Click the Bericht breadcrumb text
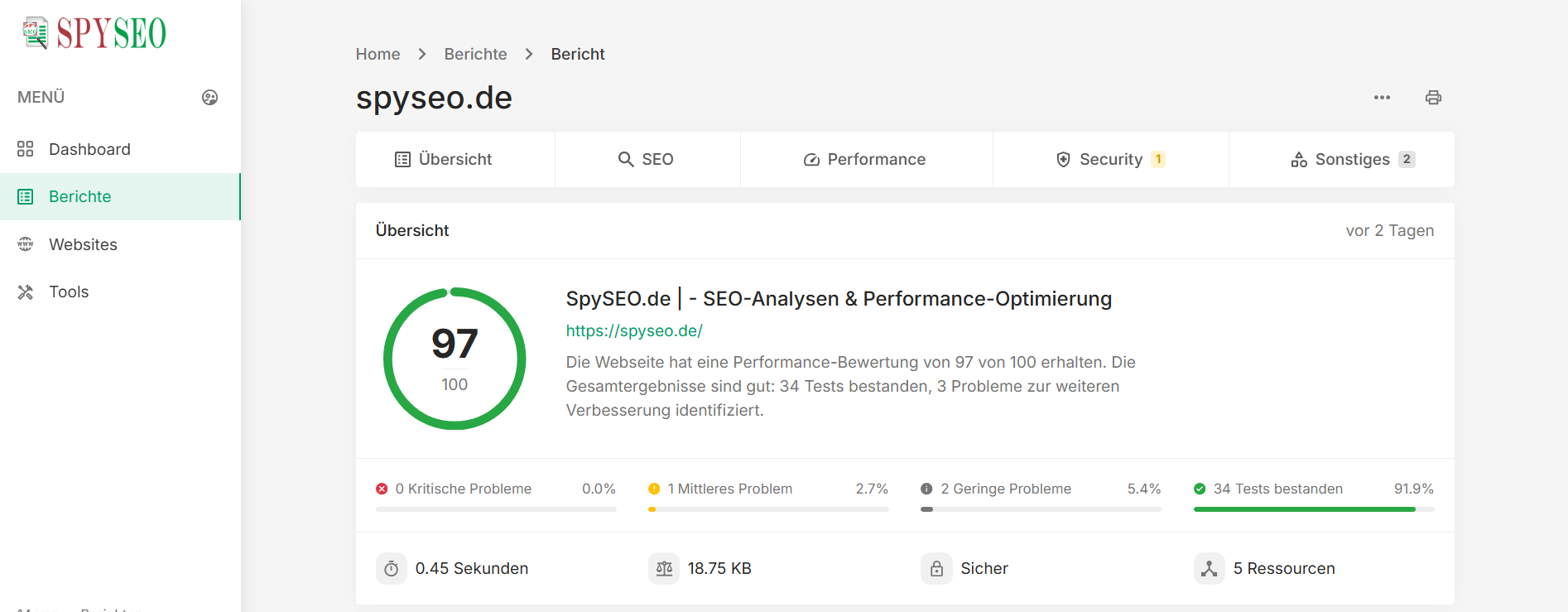 (578, 54)
